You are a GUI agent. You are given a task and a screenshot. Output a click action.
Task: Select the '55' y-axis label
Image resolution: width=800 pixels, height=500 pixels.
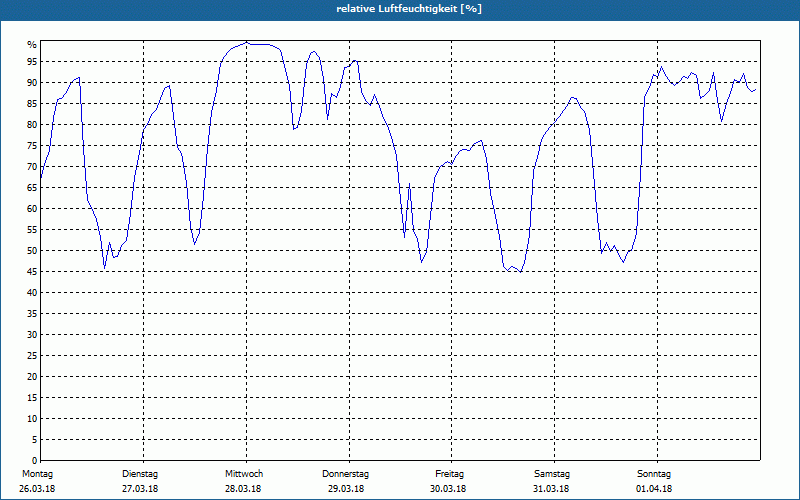[x=32, y=230]
